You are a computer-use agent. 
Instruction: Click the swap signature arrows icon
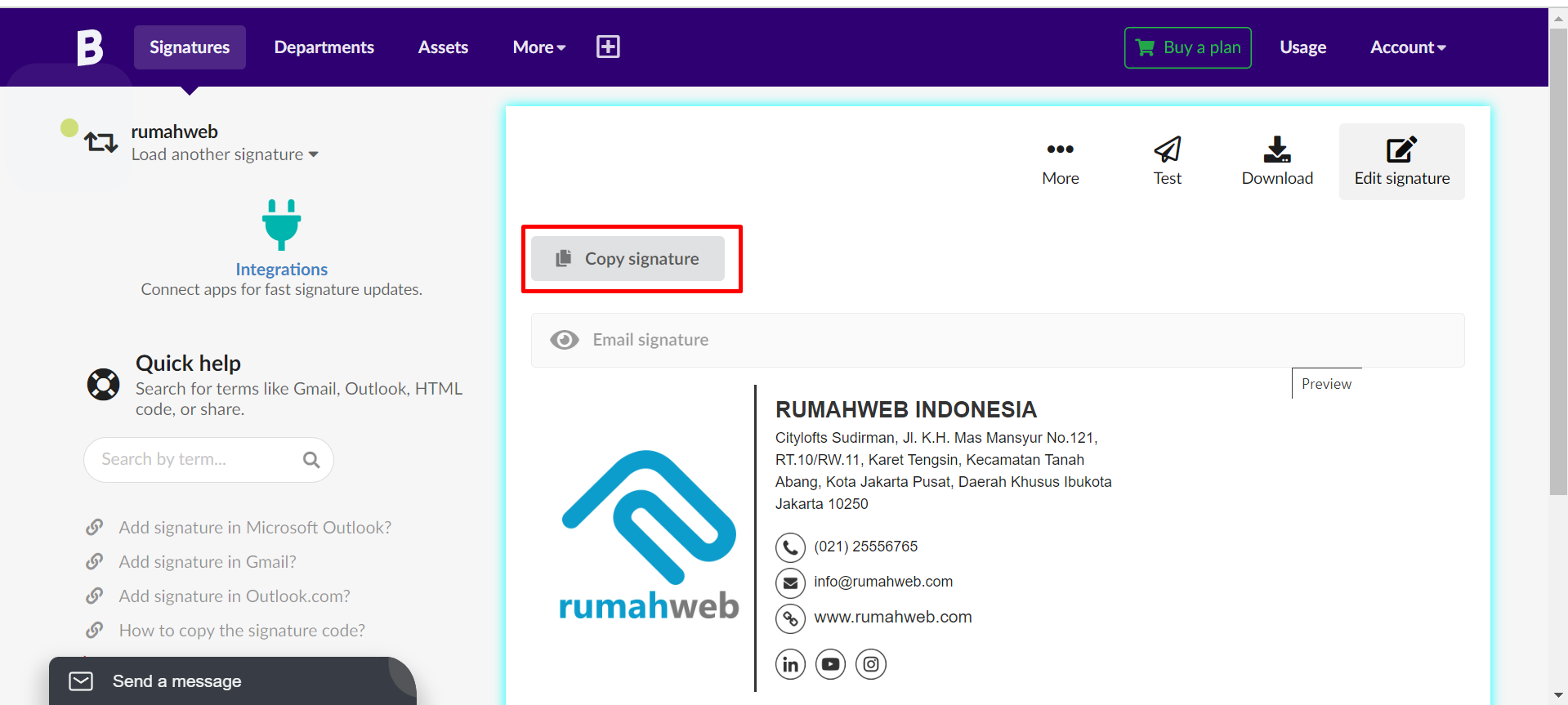pos(101,142)
